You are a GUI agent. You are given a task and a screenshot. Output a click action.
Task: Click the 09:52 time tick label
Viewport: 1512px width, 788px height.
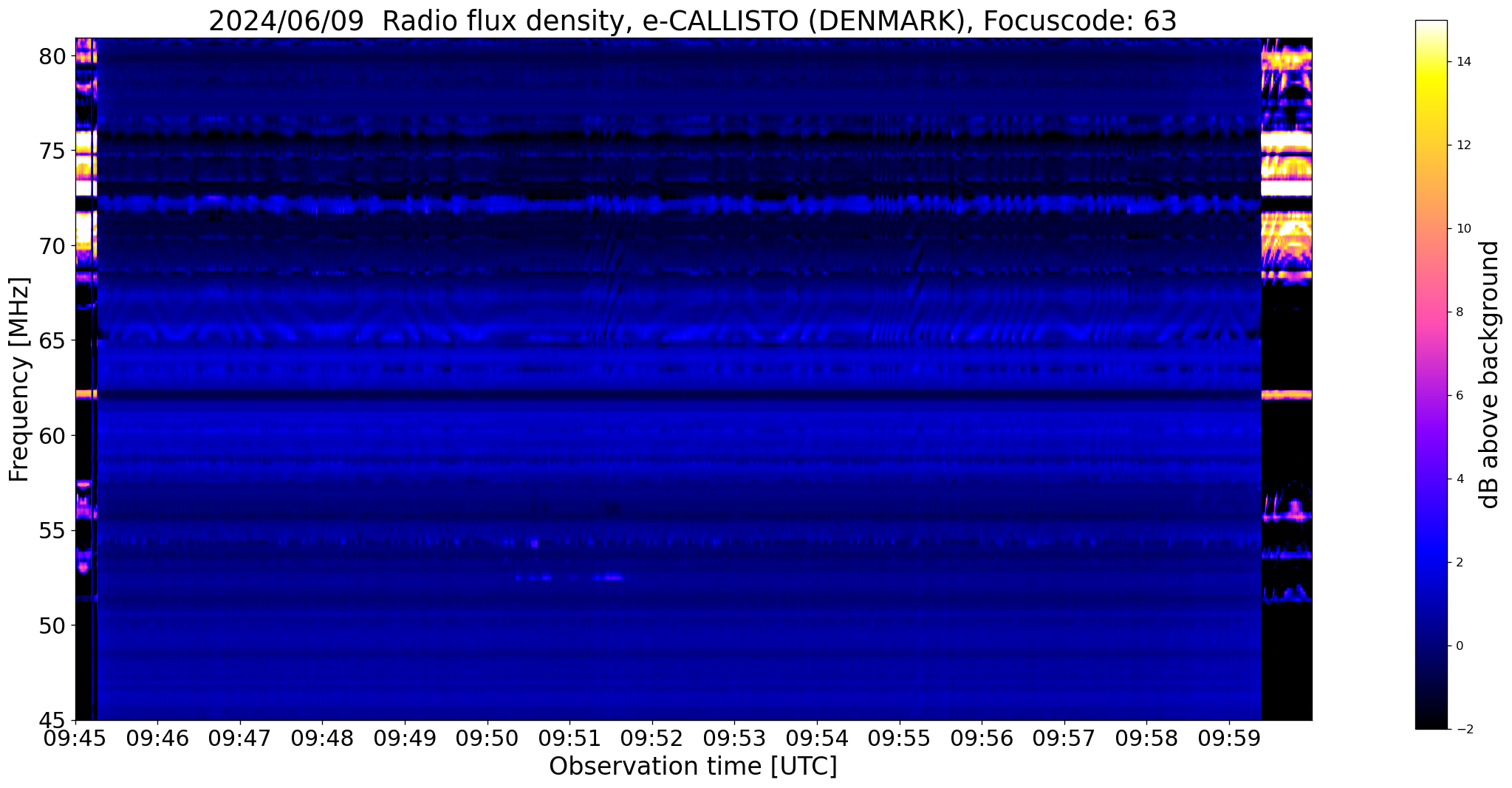pyautogui.click(x=652, y=737)
